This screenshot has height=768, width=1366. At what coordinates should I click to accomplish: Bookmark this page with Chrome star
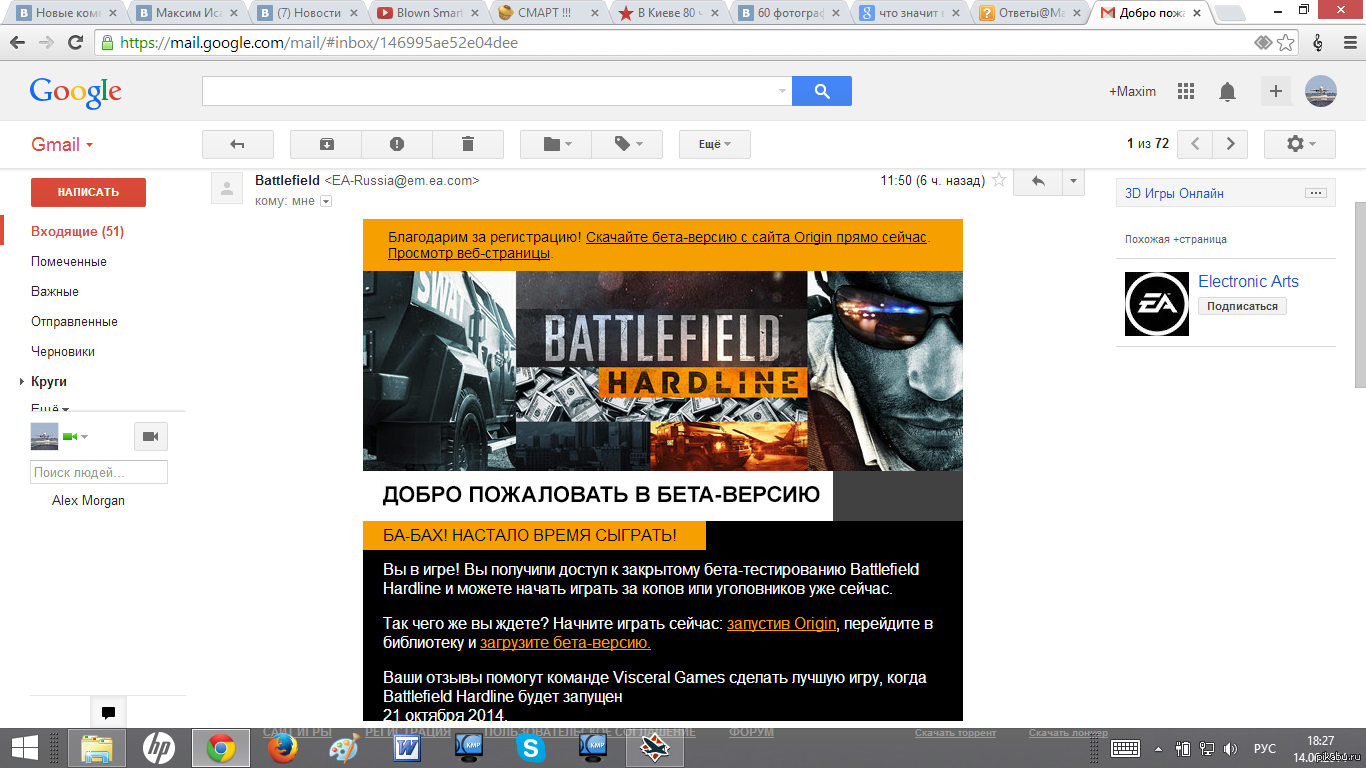[1286, 43]
